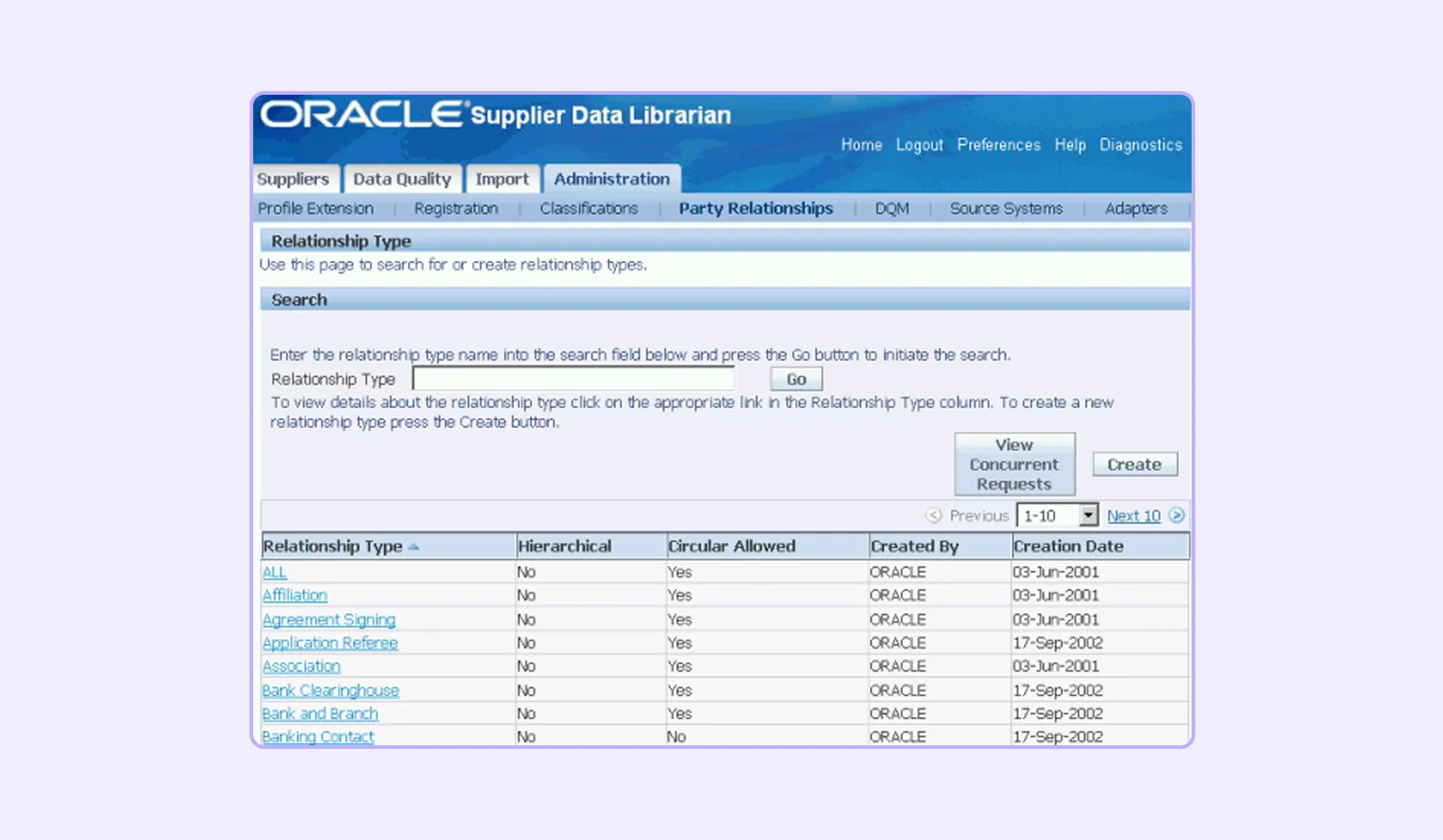Screen dimensions: 1443x840
Task: Click the Creation Date in Bank and Branch row
Action: [1058, 713]
